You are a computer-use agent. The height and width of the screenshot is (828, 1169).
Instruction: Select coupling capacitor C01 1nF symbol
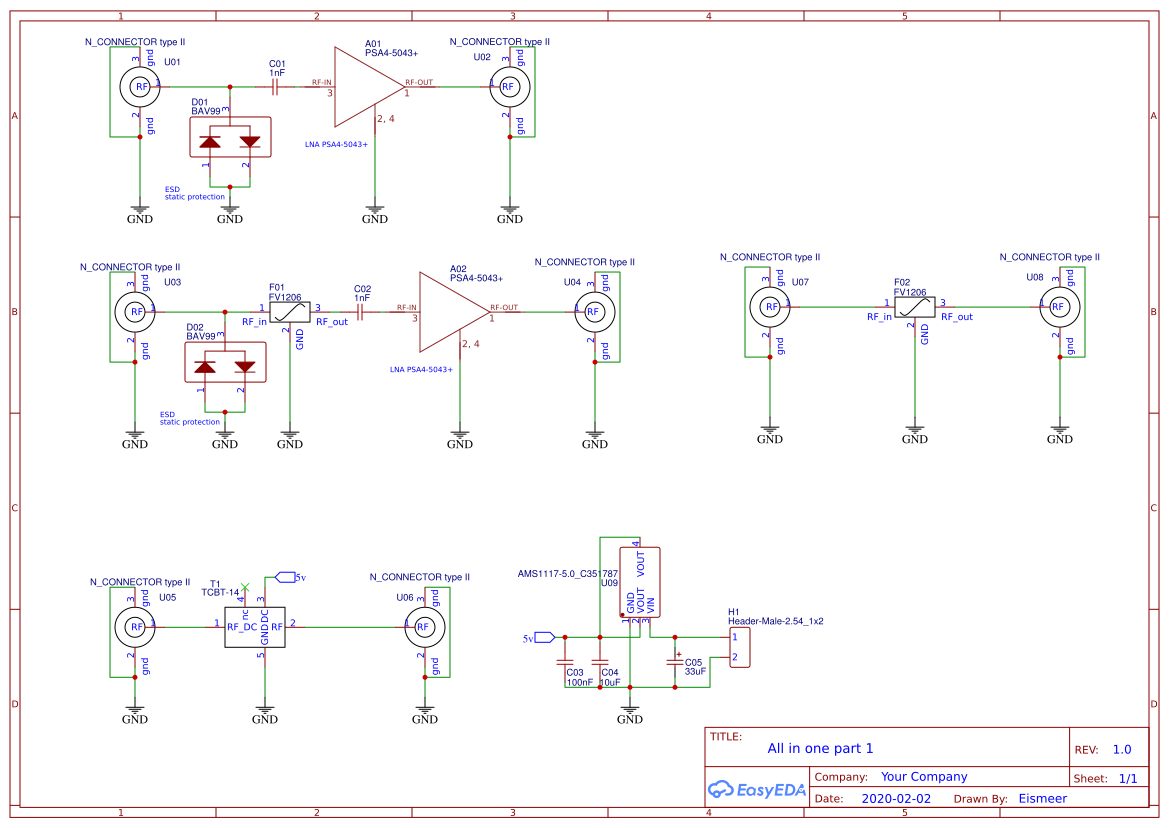coord(274,86)
